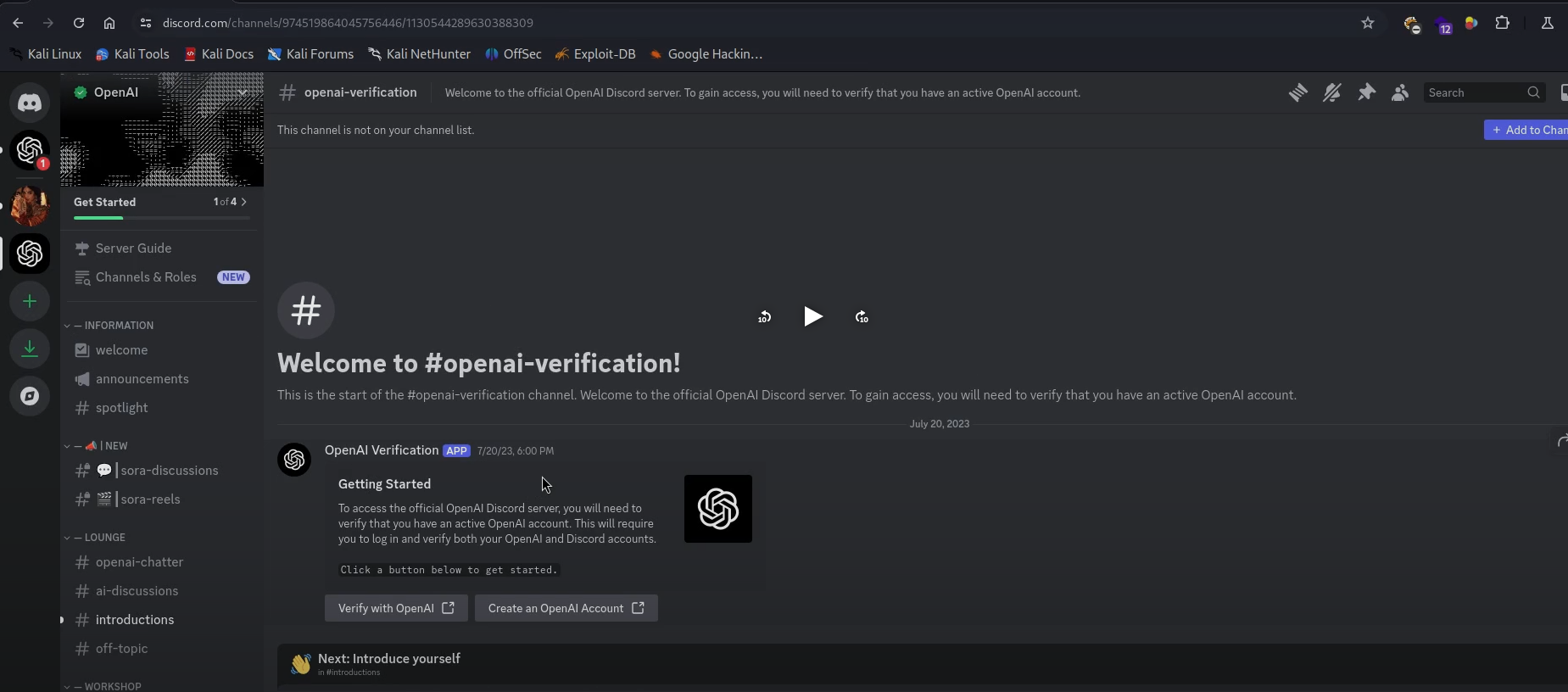The height and width of the screenshot is (692, 1568).
Task: Open the Exploit-DB bookmark
Action: coord(596,54)
